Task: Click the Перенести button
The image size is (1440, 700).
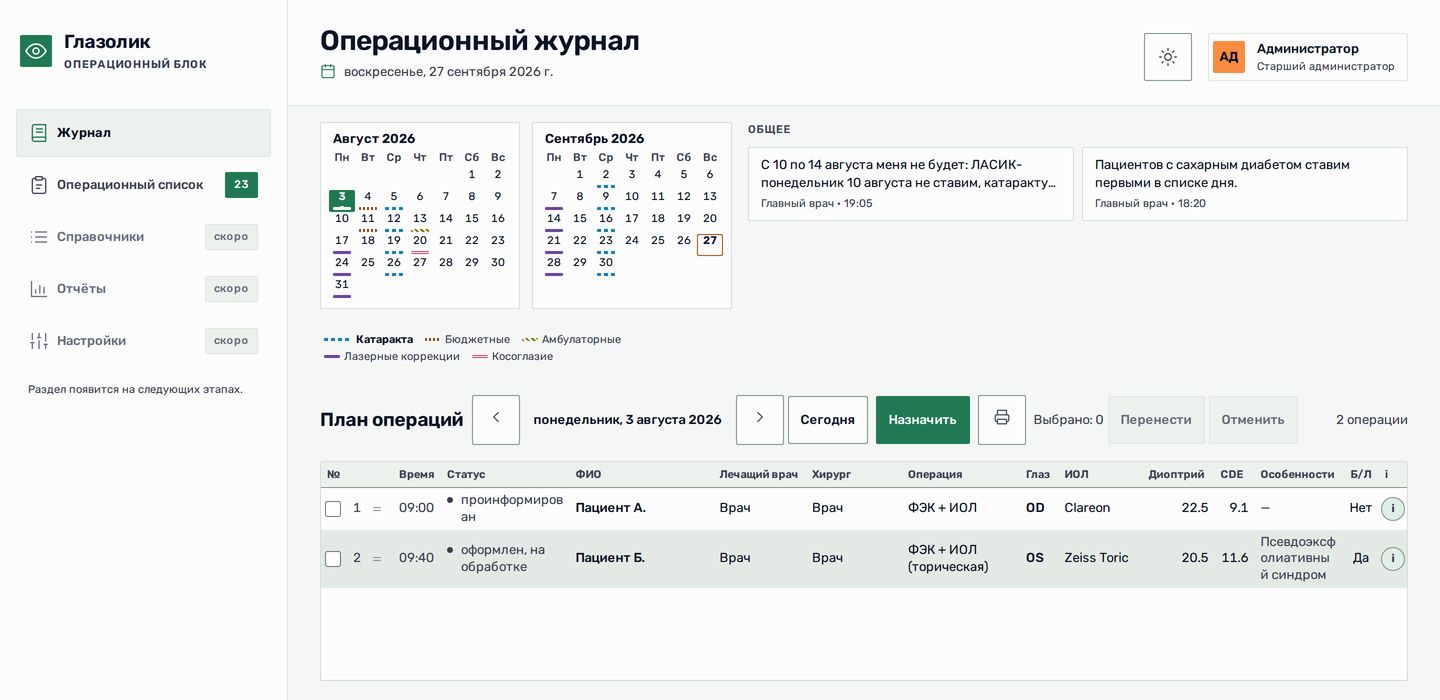Action: [x=1156, y=420]
